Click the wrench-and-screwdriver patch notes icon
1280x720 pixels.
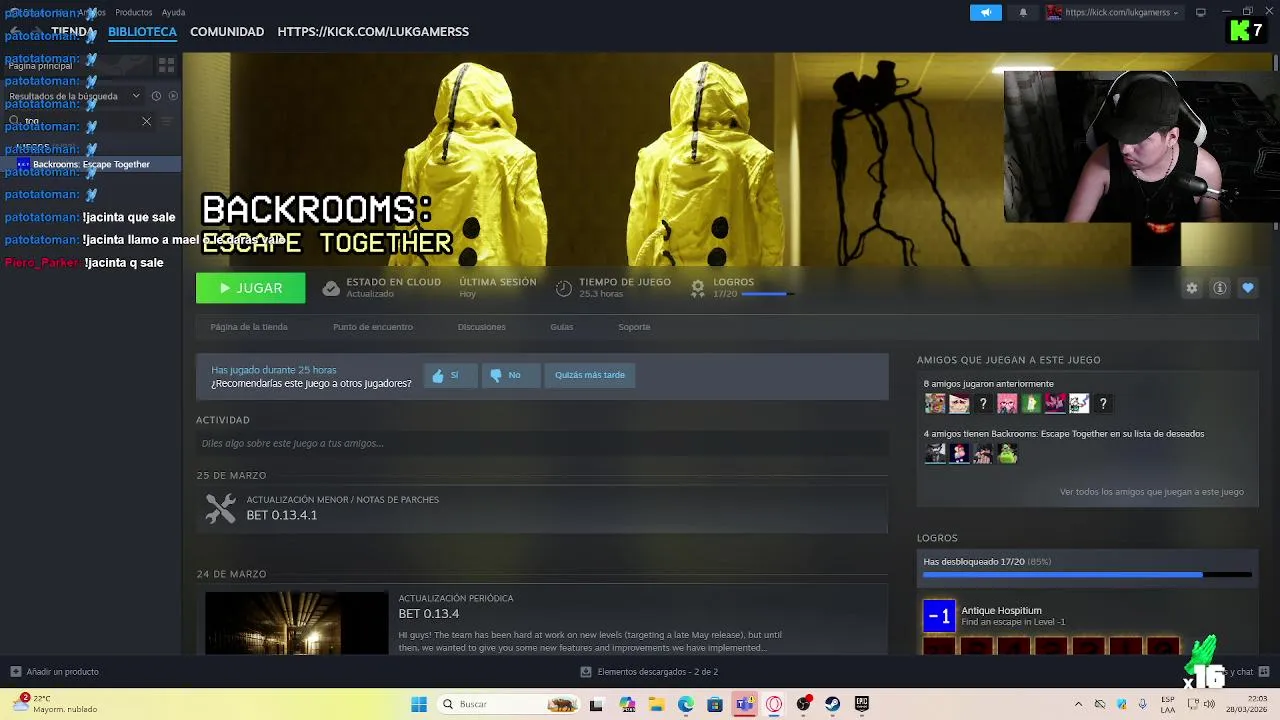point(220,508)
